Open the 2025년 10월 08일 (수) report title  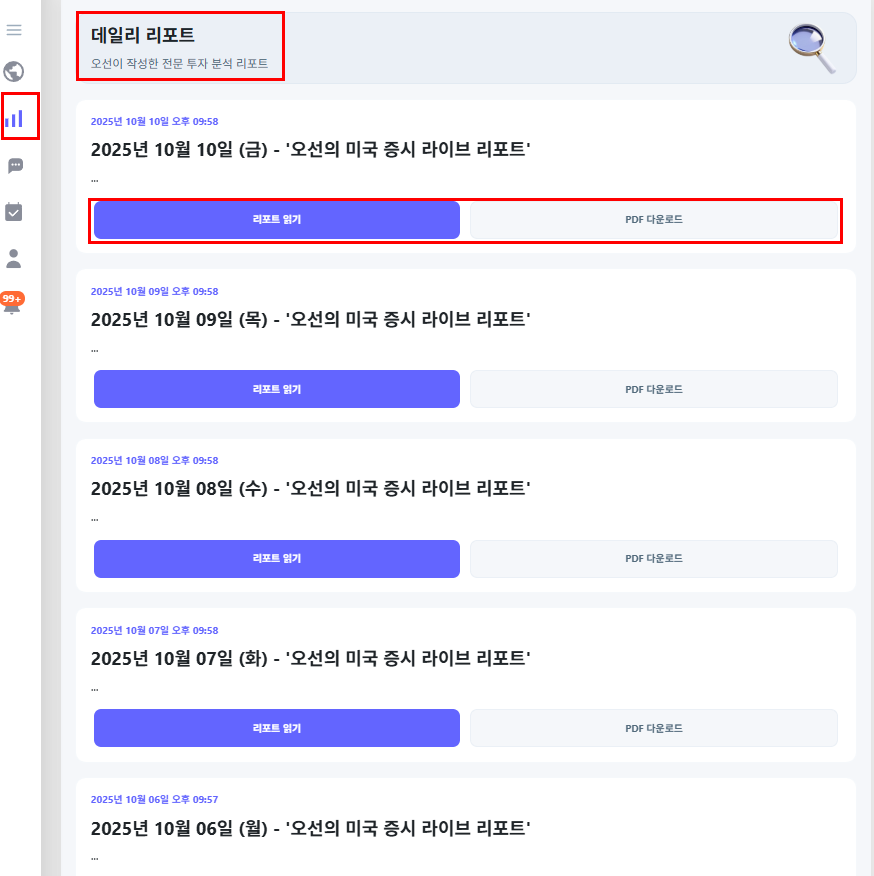[311, 488]
